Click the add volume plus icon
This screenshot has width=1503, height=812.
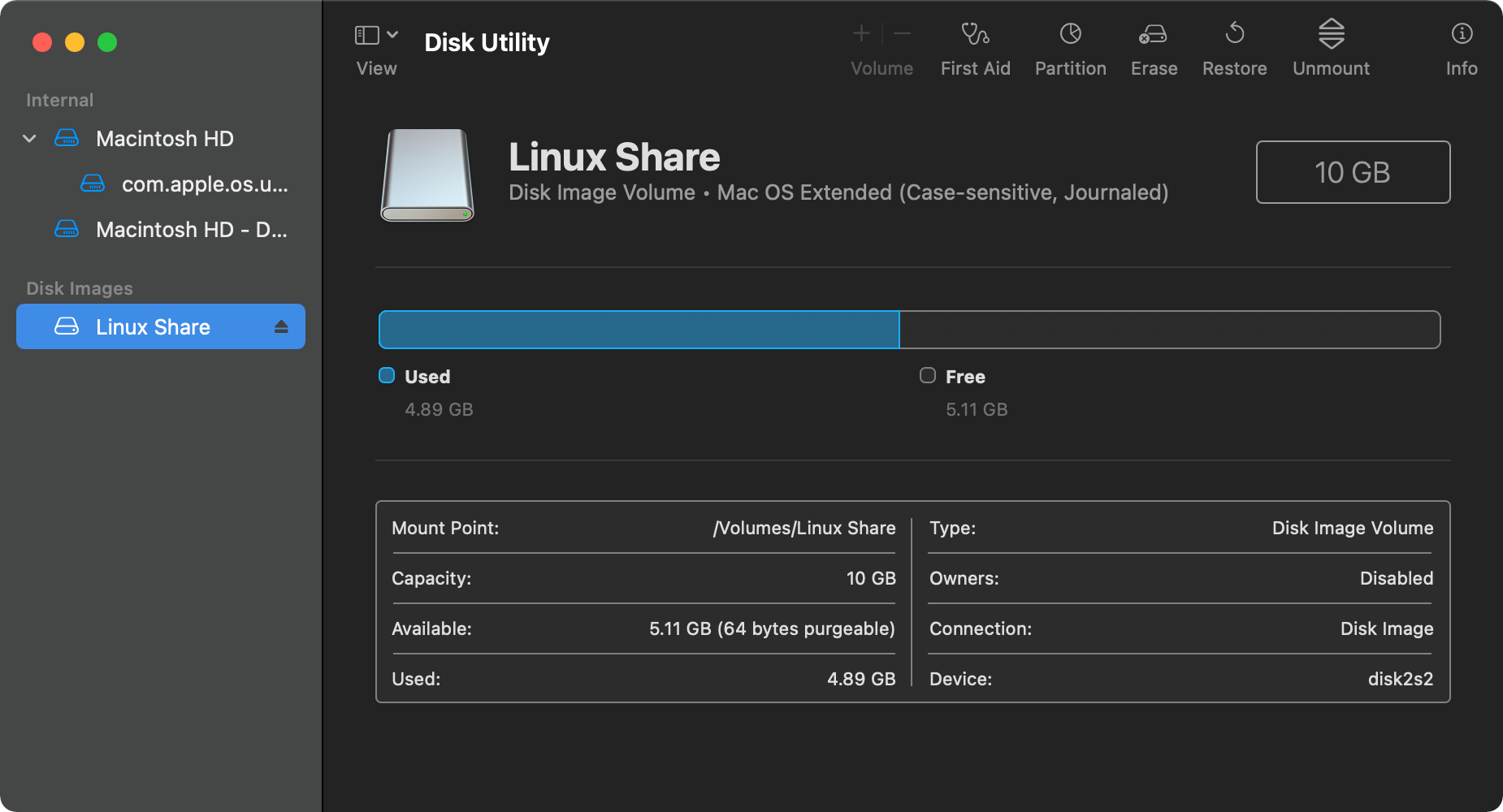tap(861, 33)
